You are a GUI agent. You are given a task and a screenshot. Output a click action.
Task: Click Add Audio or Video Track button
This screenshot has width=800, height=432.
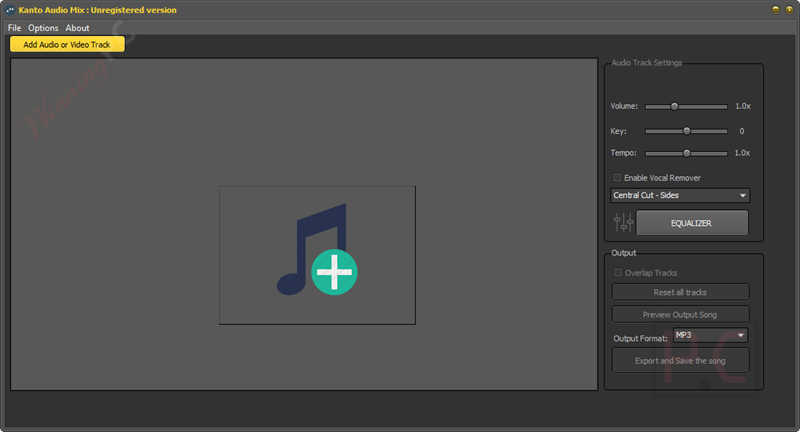pos(67,44)
